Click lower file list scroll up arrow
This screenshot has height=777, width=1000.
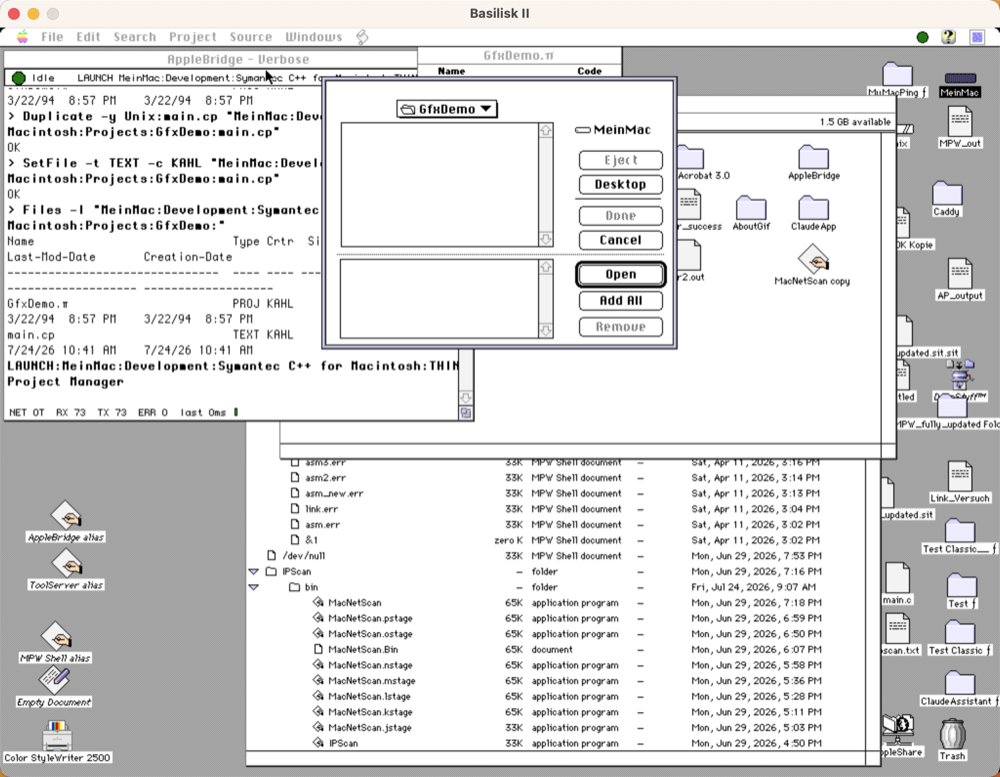click(x=546, y=267)
